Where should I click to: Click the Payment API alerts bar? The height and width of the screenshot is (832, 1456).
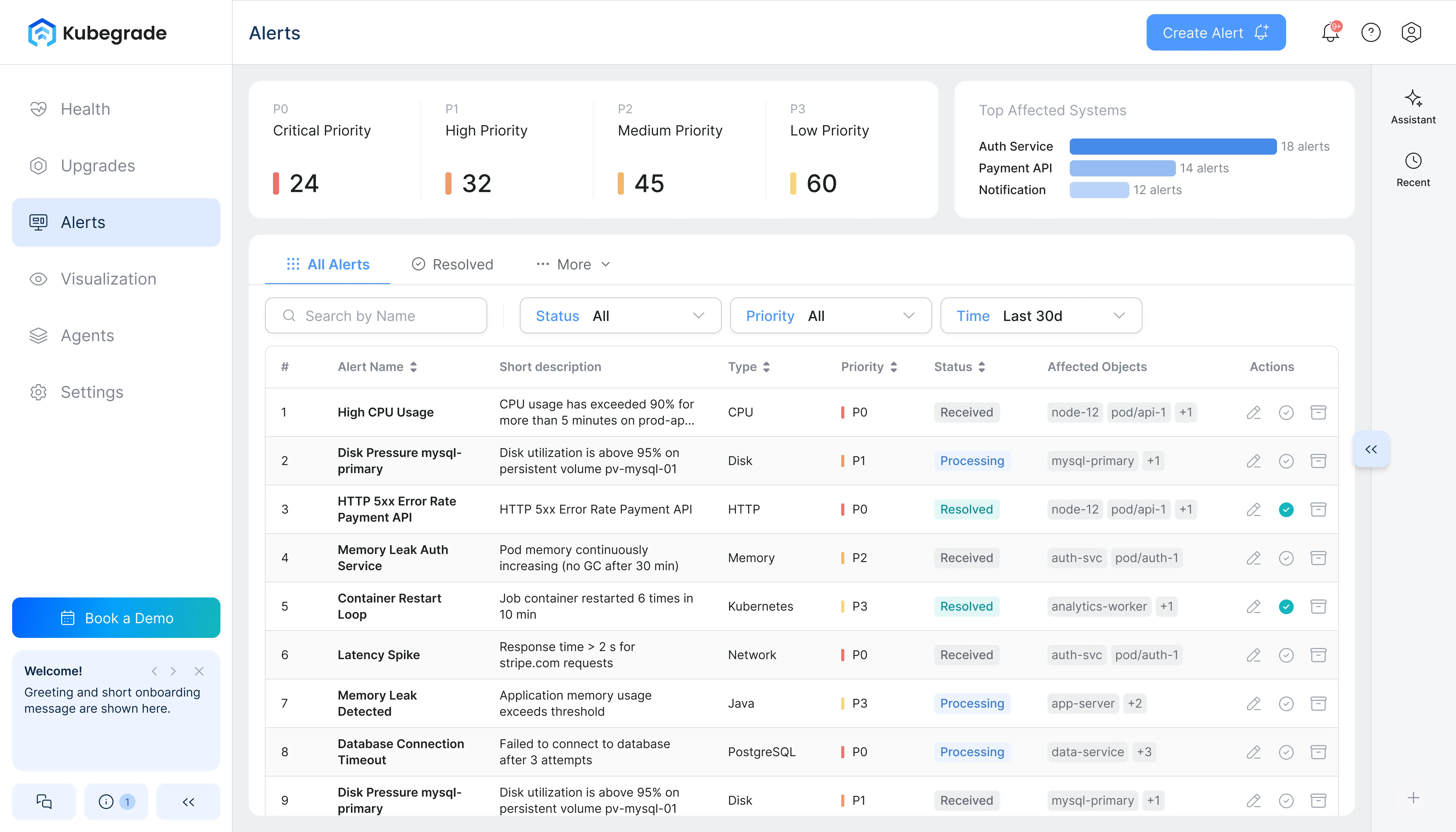[x=1122, y=168]
